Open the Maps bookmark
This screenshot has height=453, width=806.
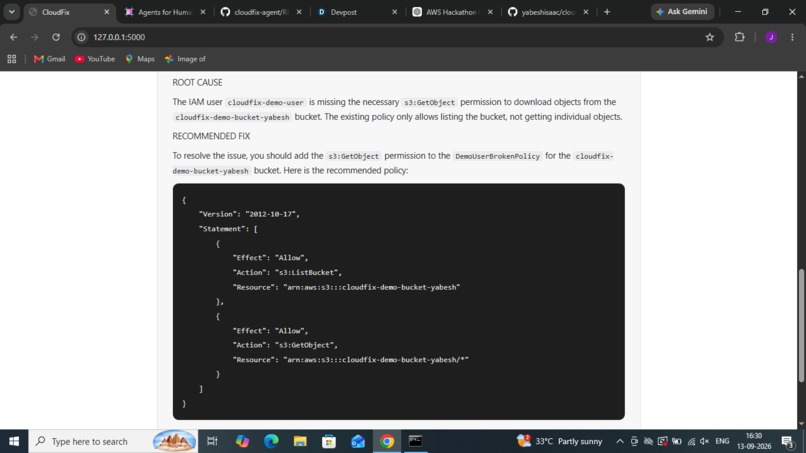140,59
